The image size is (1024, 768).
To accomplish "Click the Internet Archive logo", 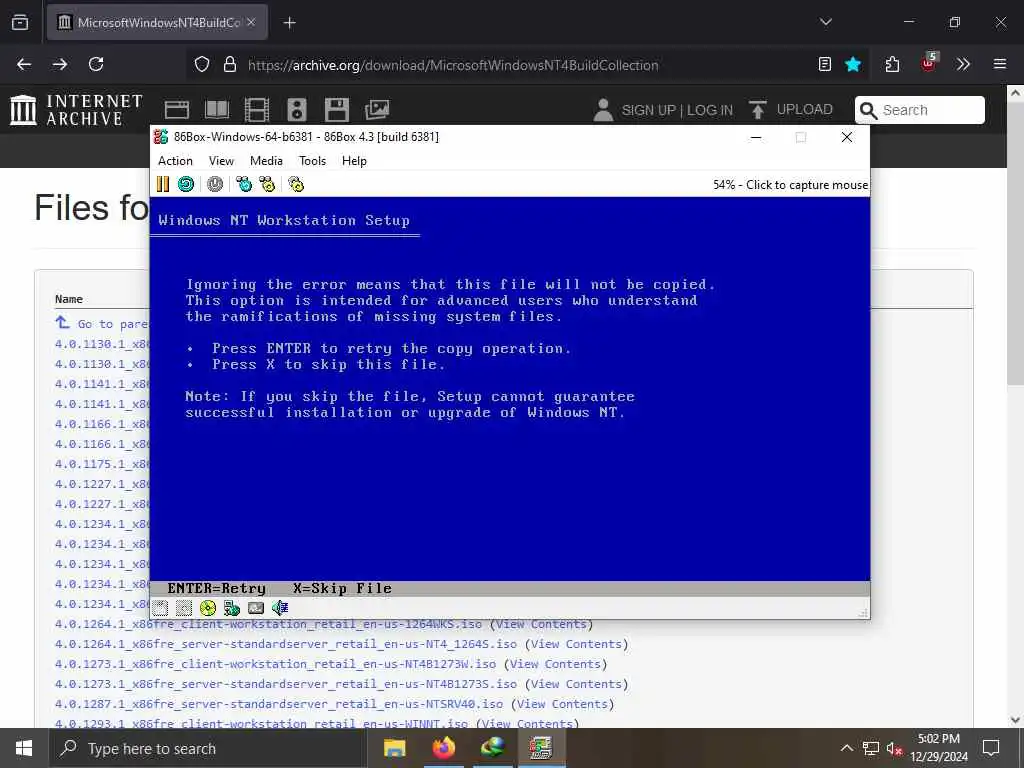I will point(76,110).
